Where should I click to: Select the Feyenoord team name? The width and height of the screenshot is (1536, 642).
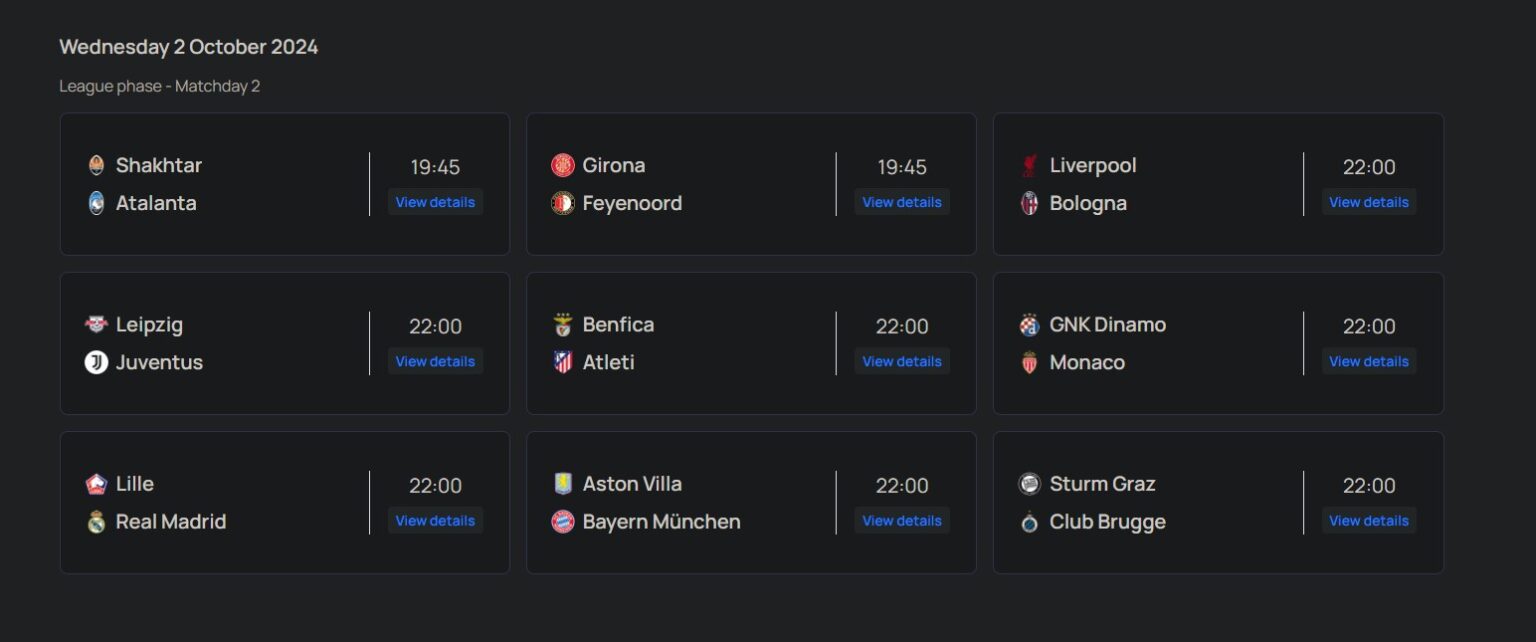click(x=632, y=203)
